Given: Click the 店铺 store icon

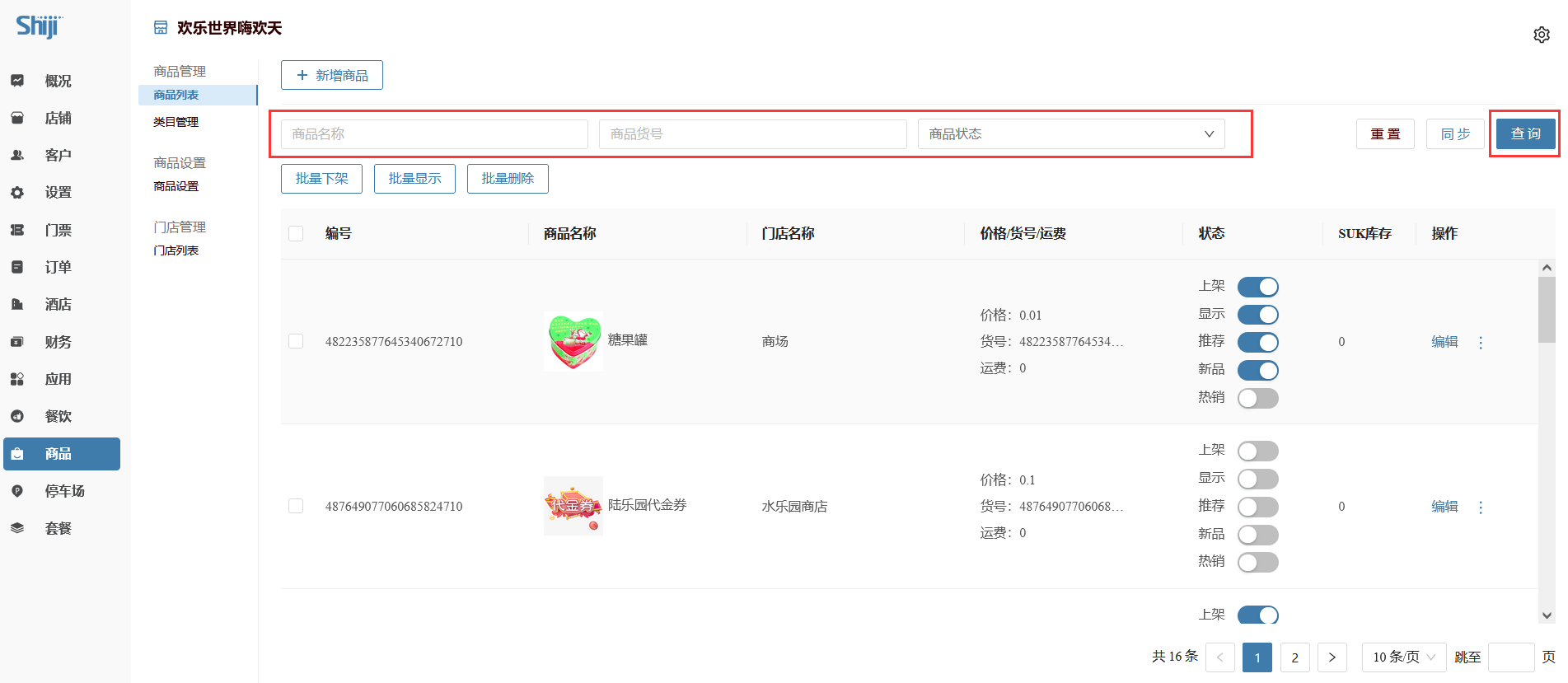Looking at the screenshot, I should tap(17, 118).
